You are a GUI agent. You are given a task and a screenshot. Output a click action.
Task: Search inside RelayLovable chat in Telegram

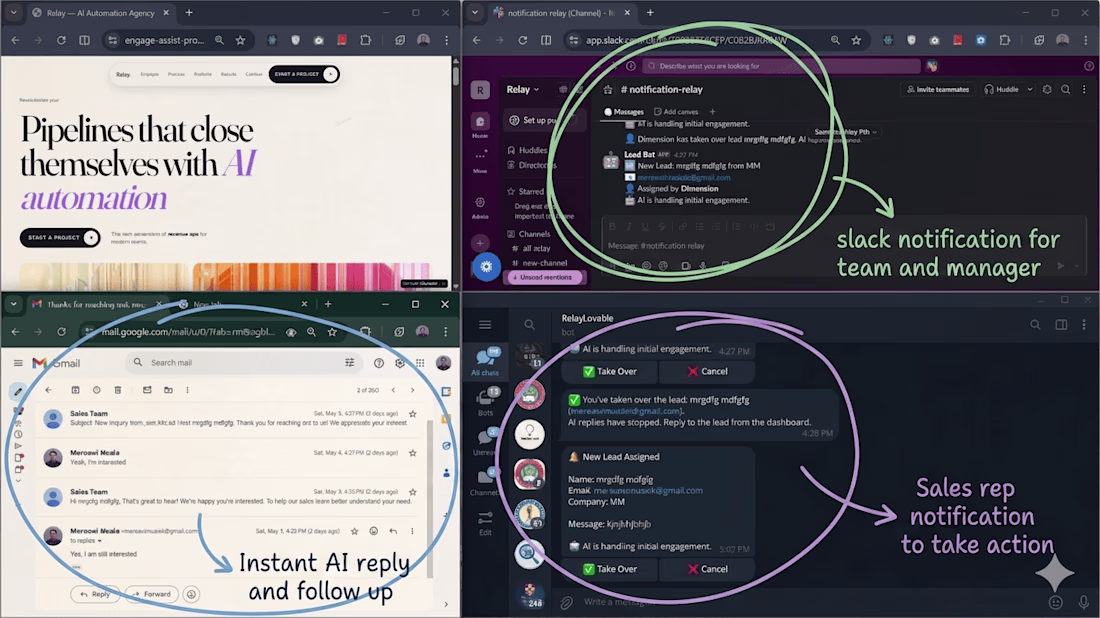point(1035,324)
